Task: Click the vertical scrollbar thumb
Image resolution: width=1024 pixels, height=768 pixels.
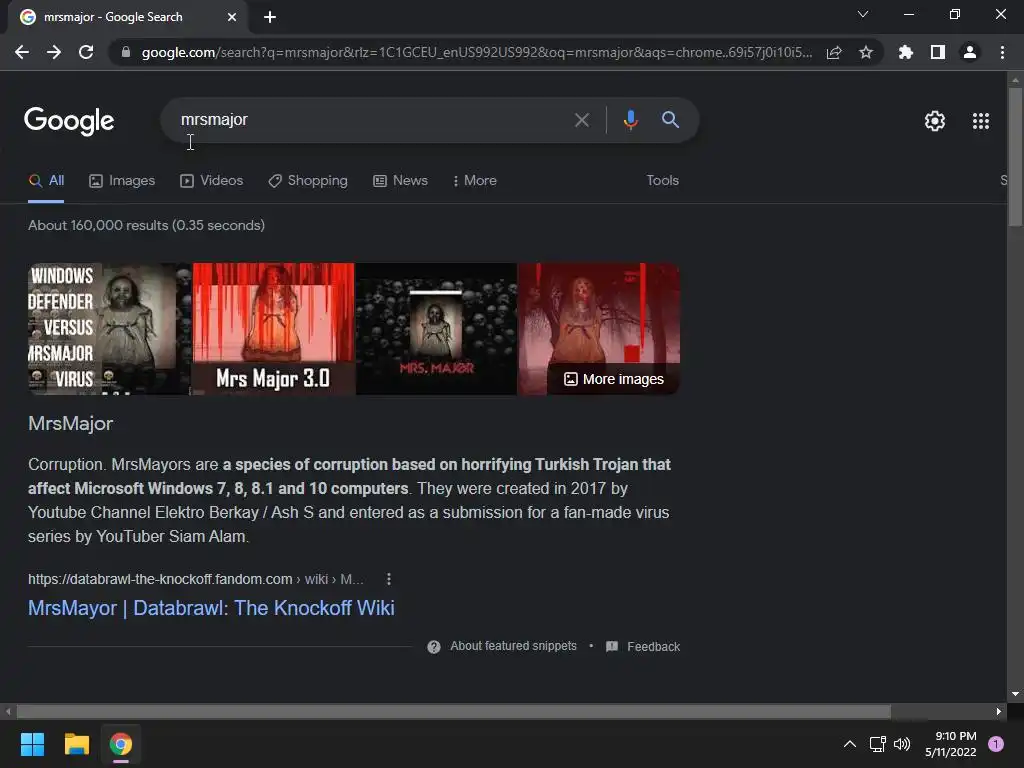Action: (1015, 157)
